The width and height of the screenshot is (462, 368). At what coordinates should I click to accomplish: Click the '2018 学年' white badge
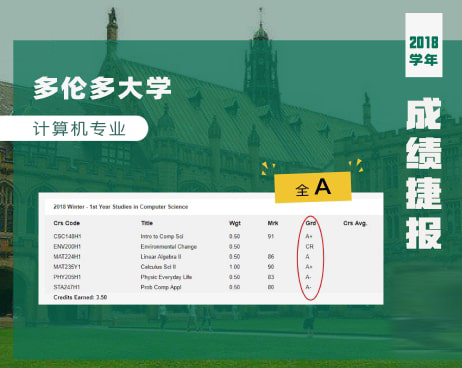pos(424,45)
